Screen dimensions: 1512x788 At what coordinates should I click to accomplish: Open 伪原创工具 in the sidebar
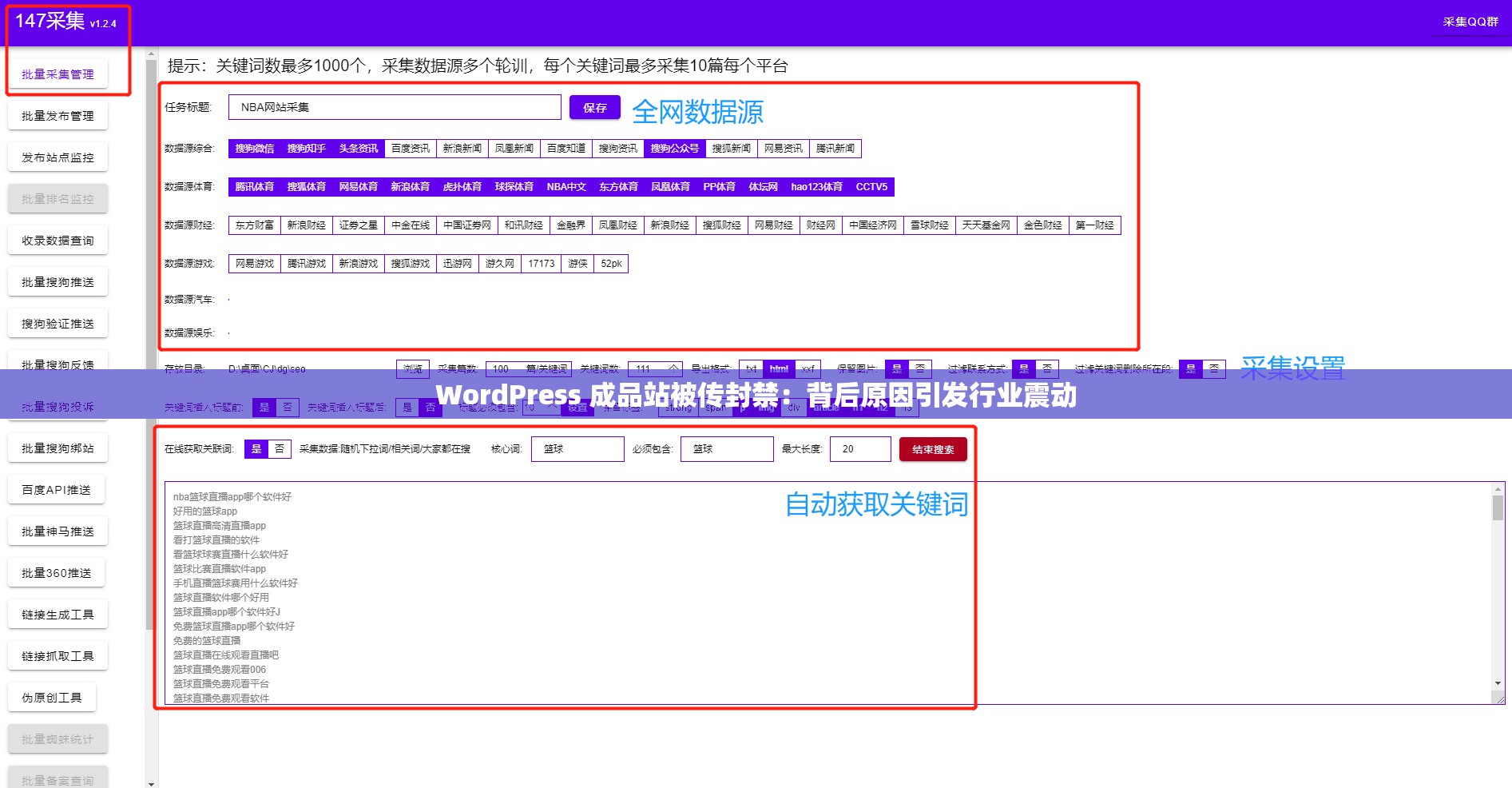point(53,696)
